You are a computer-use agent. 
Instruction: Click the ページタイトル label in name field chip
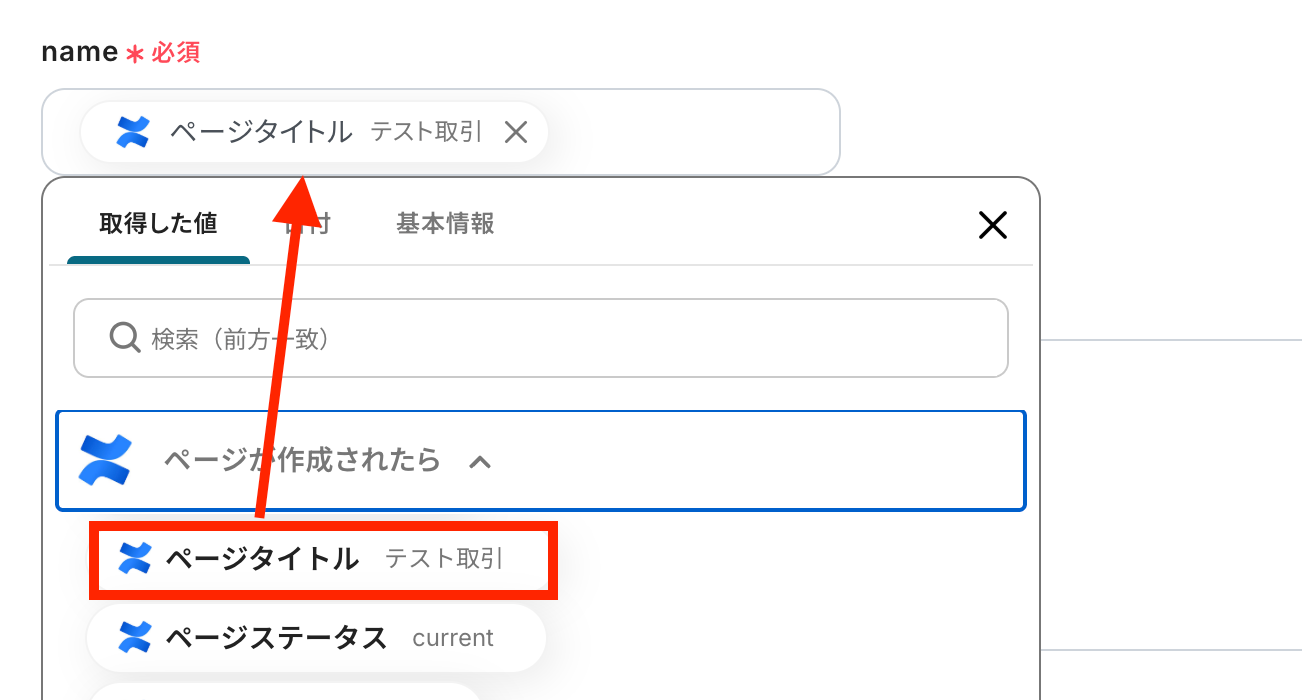[x=261, y=132]
